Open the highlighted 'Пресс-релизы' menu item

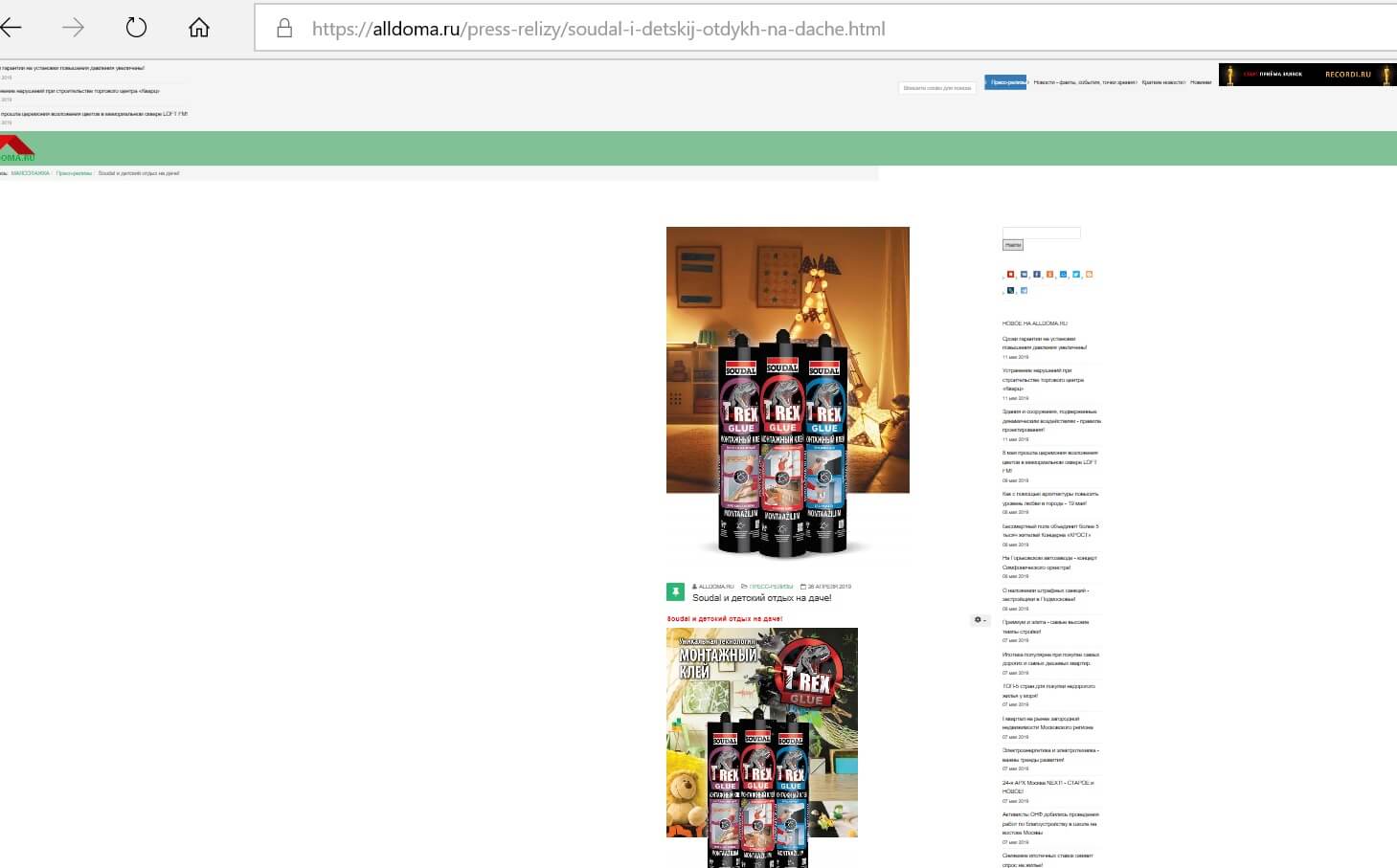pyautogui.click(x=1006, y=82)
